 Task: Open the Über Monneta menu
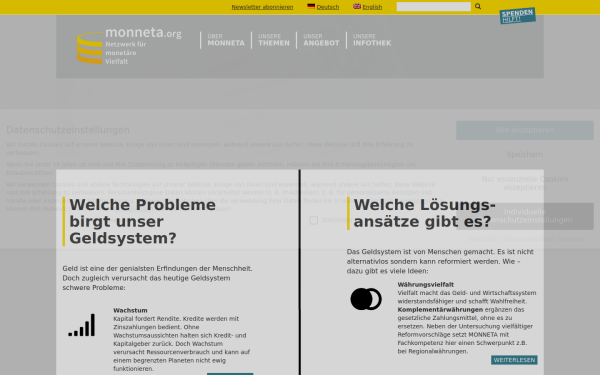(226, 40)
